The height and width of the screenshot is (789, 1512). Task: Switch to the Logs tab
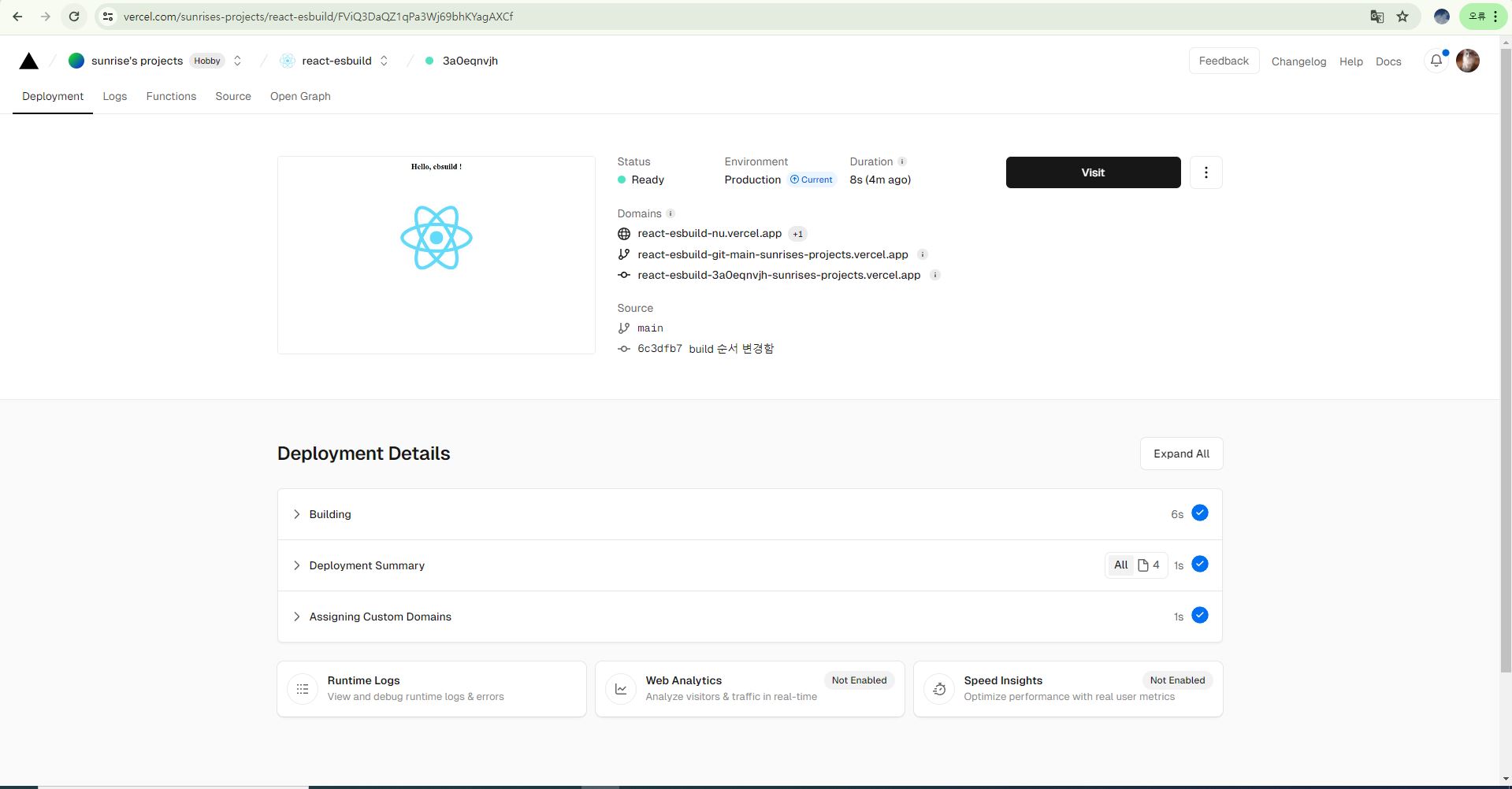115,96
